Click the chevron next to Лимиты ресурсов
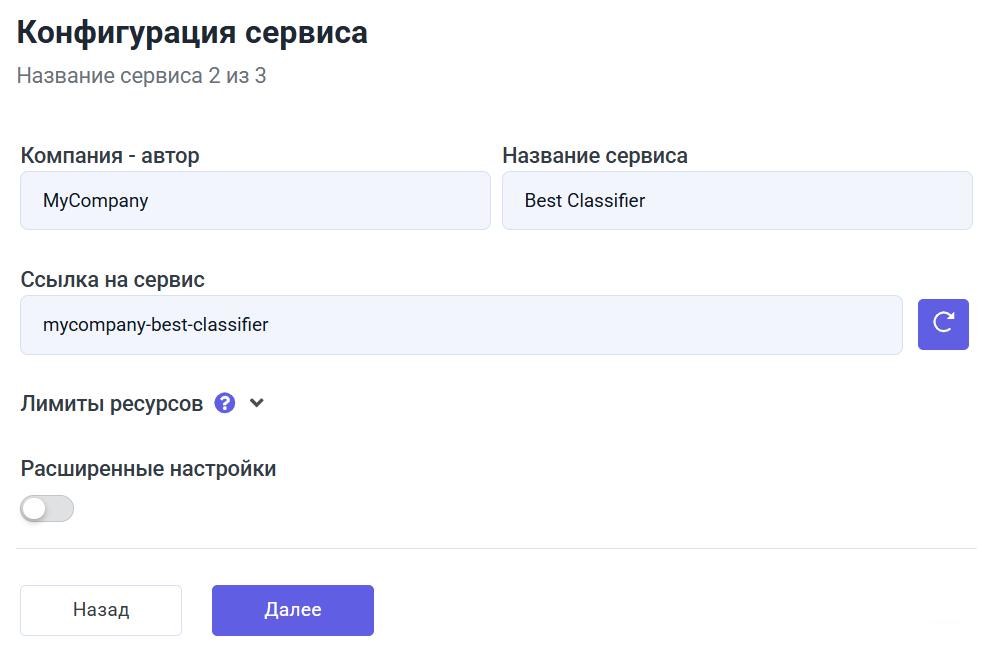 (x=256, y=402)
